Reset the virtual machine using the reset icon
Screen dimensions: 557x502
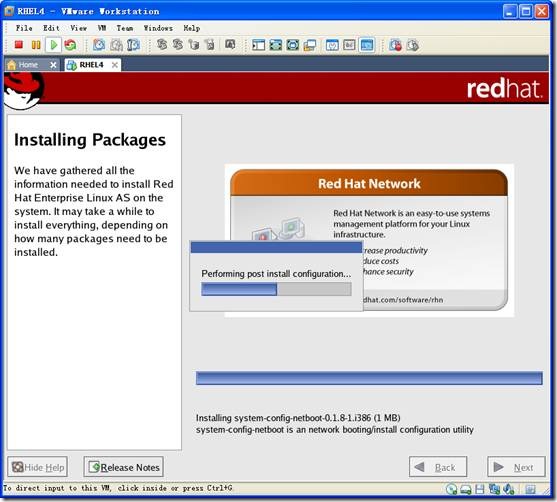coord(70,45)
